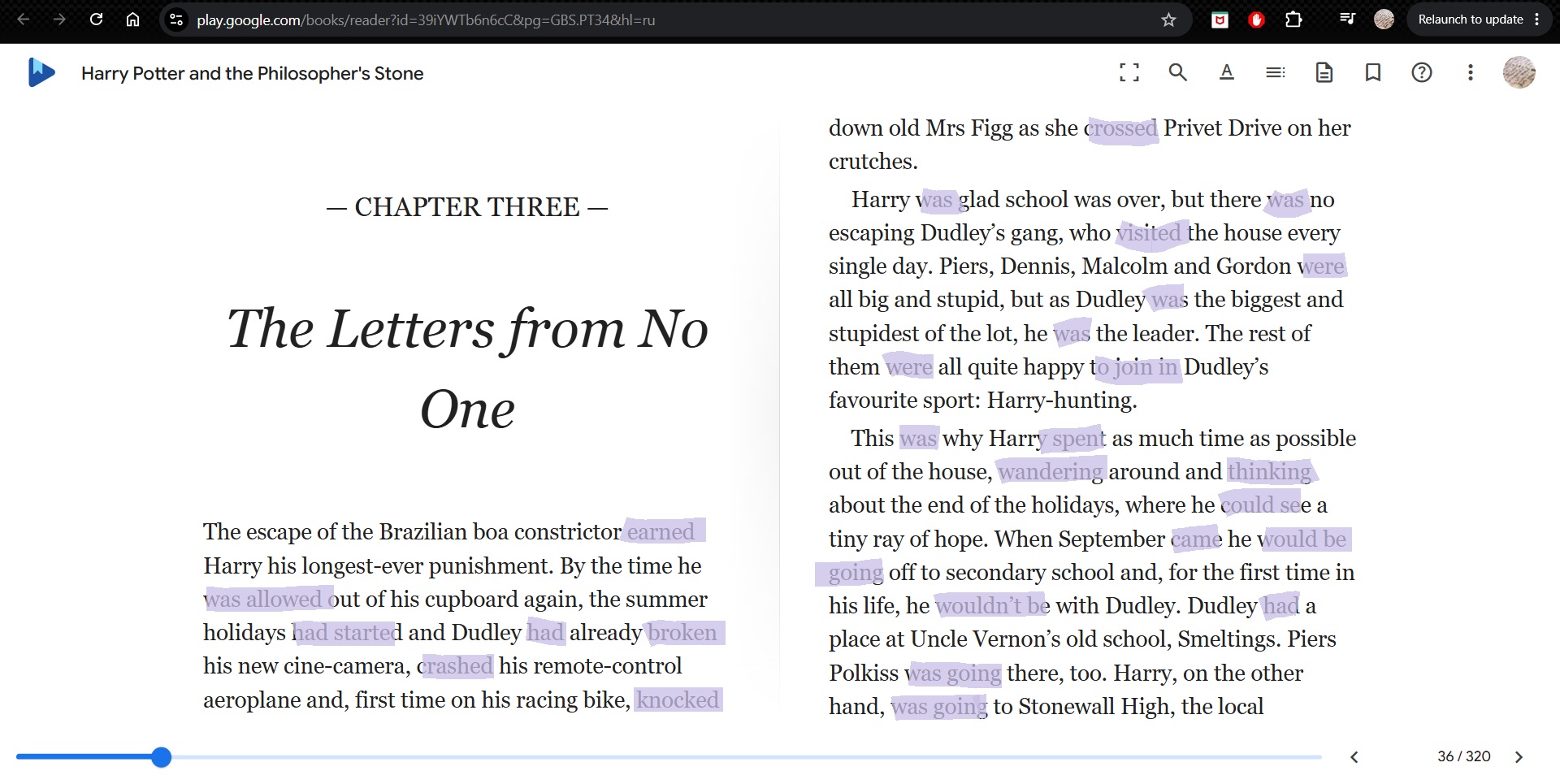Click the browser forward button
Screen dimensions: 1560x784
coord(59,19)
